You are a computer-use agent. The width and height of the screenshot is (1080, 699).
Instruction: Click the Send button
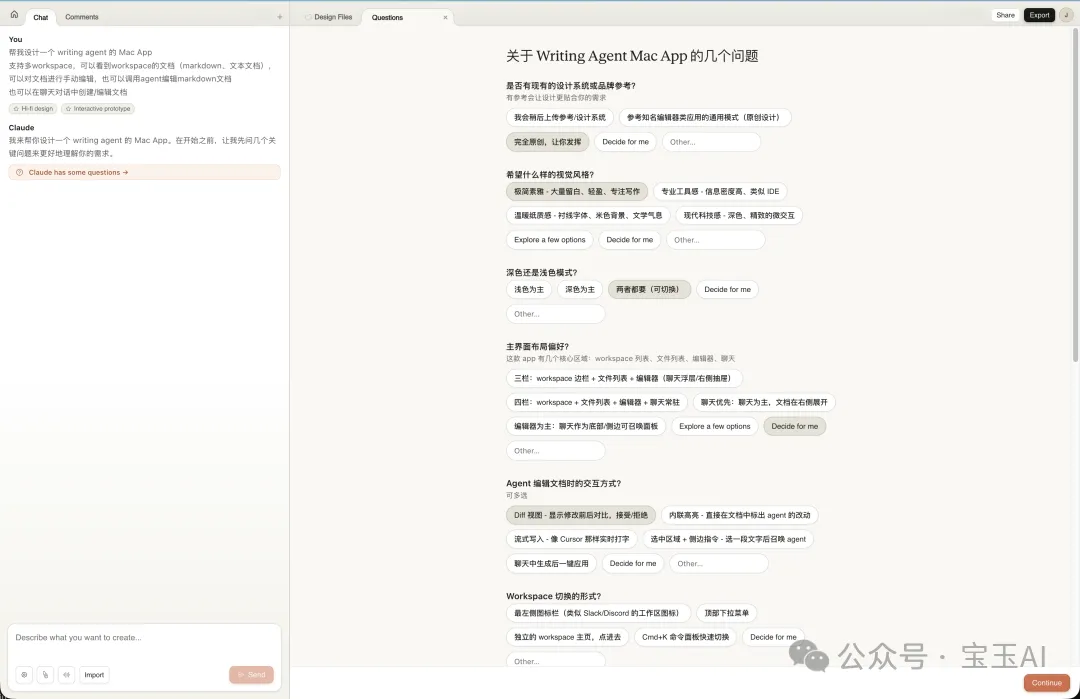(x=251, y=675)
